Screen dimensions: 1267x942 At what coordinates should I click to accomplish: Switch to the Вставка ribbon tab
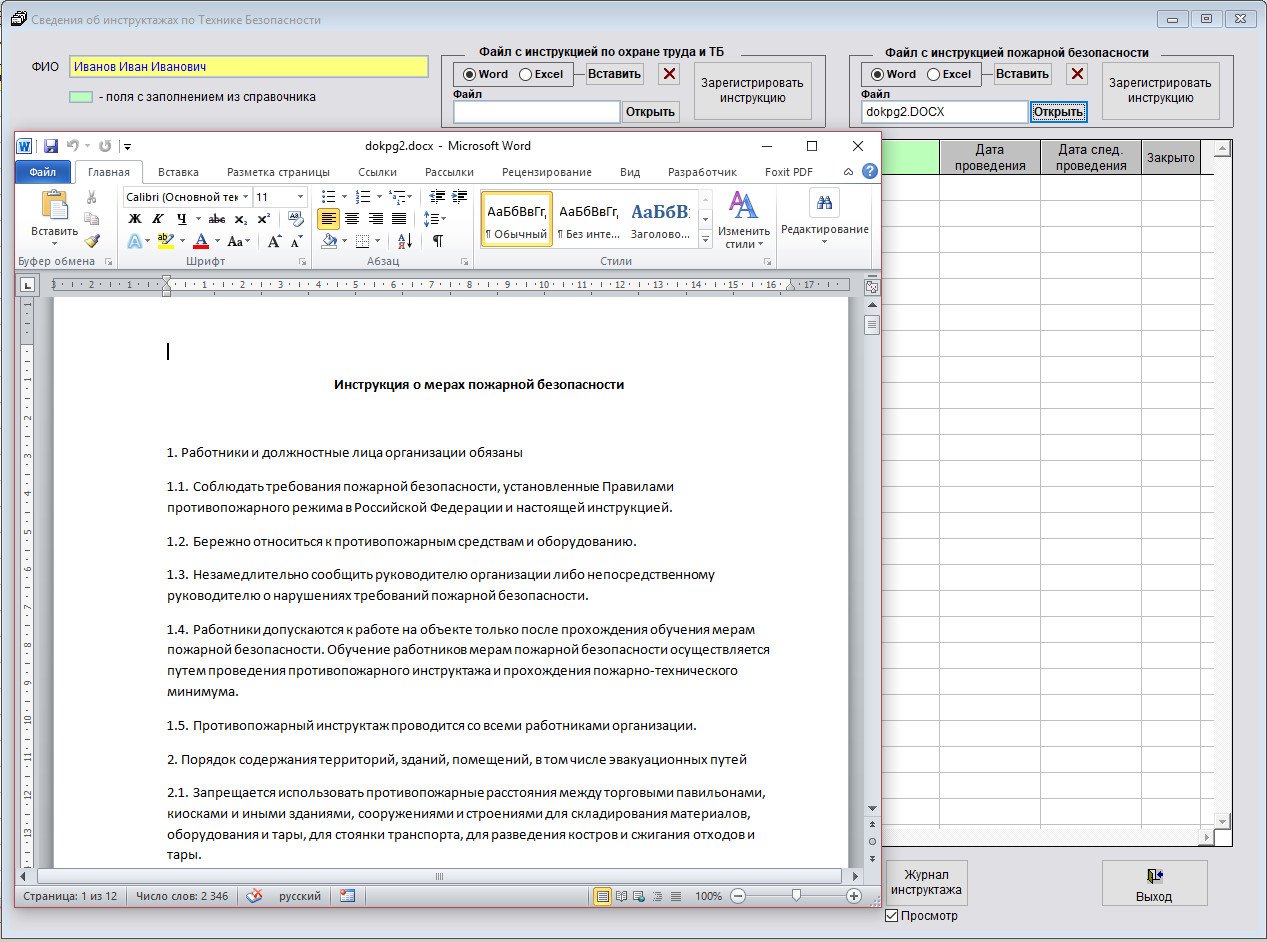(x=178, y=172)
